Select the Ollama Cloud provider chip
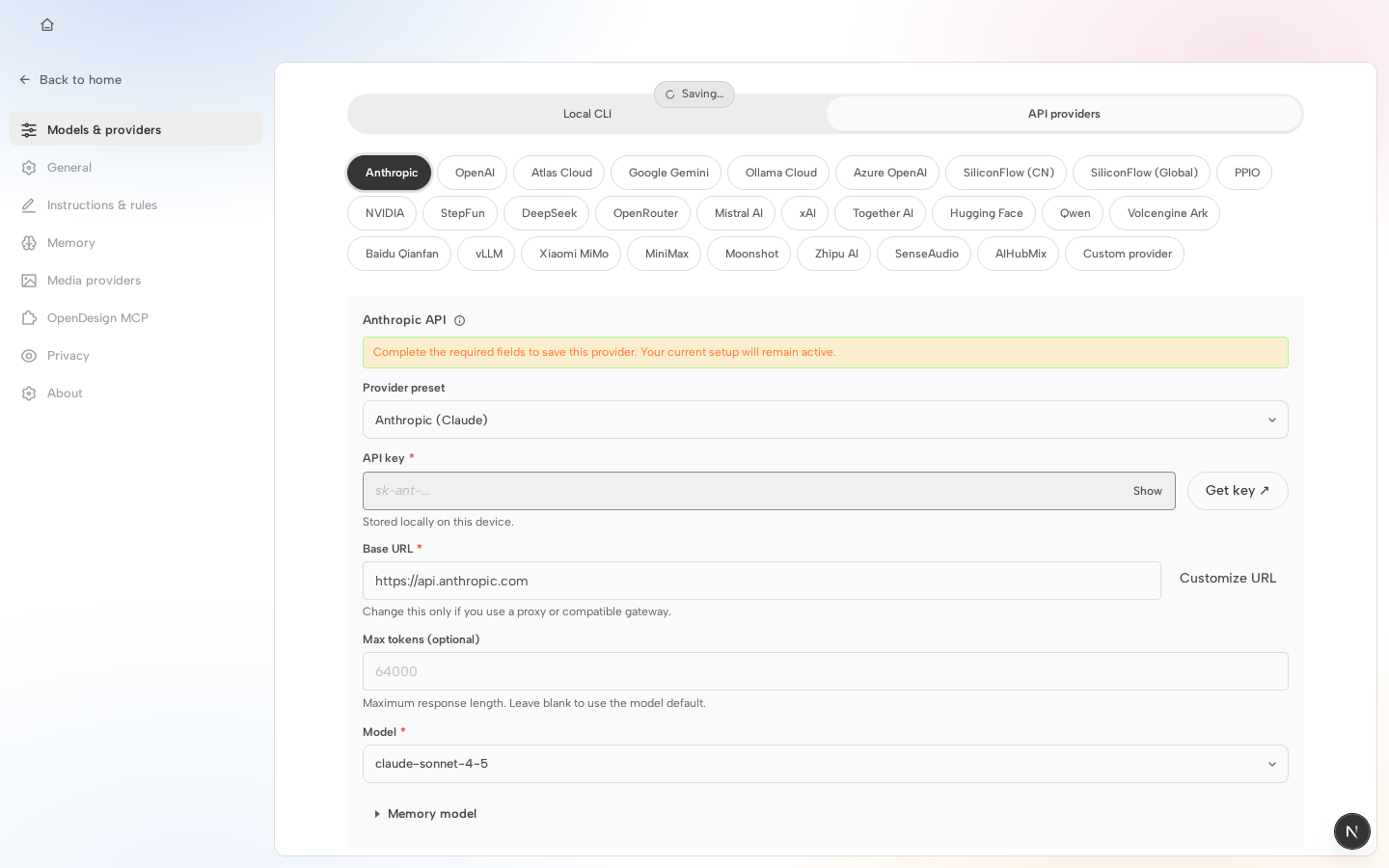 point(778,173)
